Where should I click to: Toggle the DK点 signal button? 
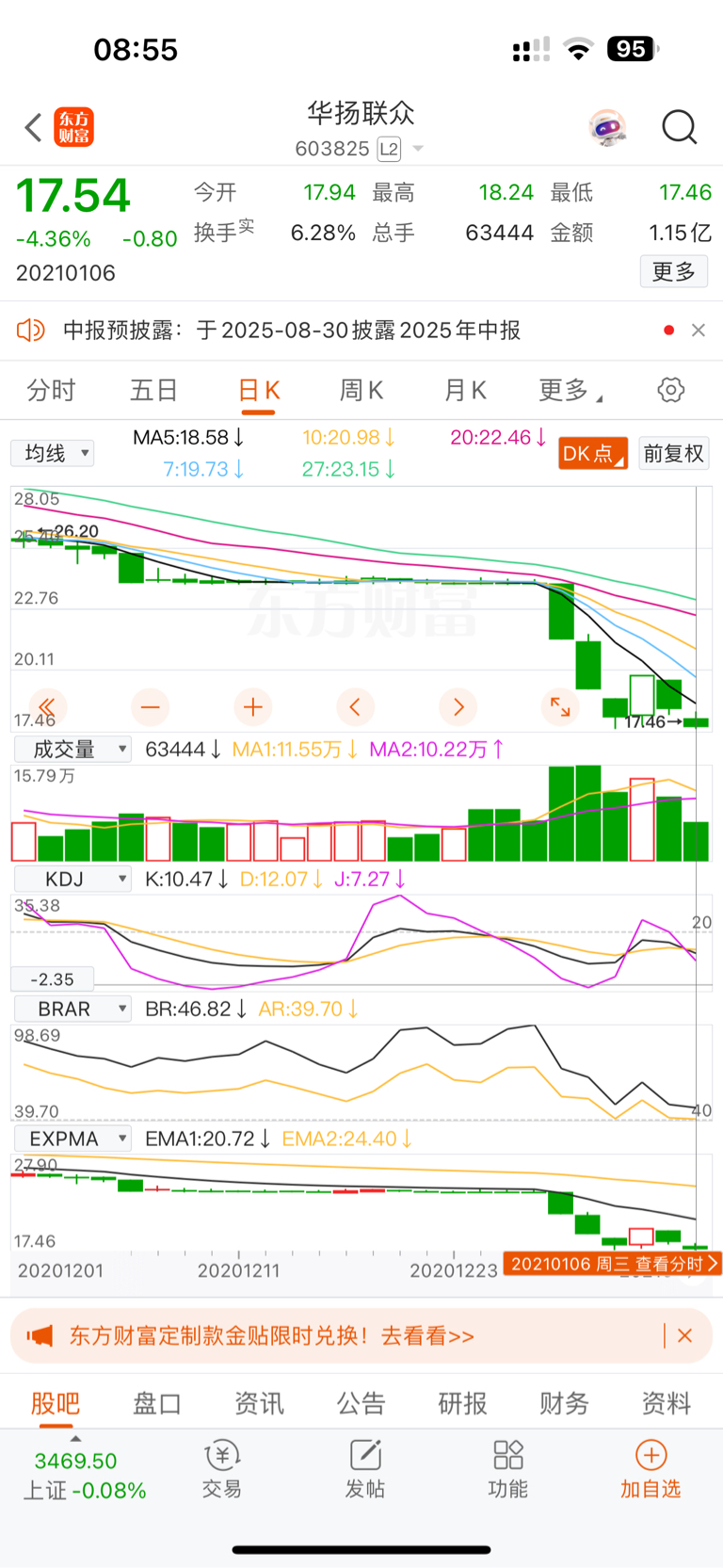pos(593,454)
